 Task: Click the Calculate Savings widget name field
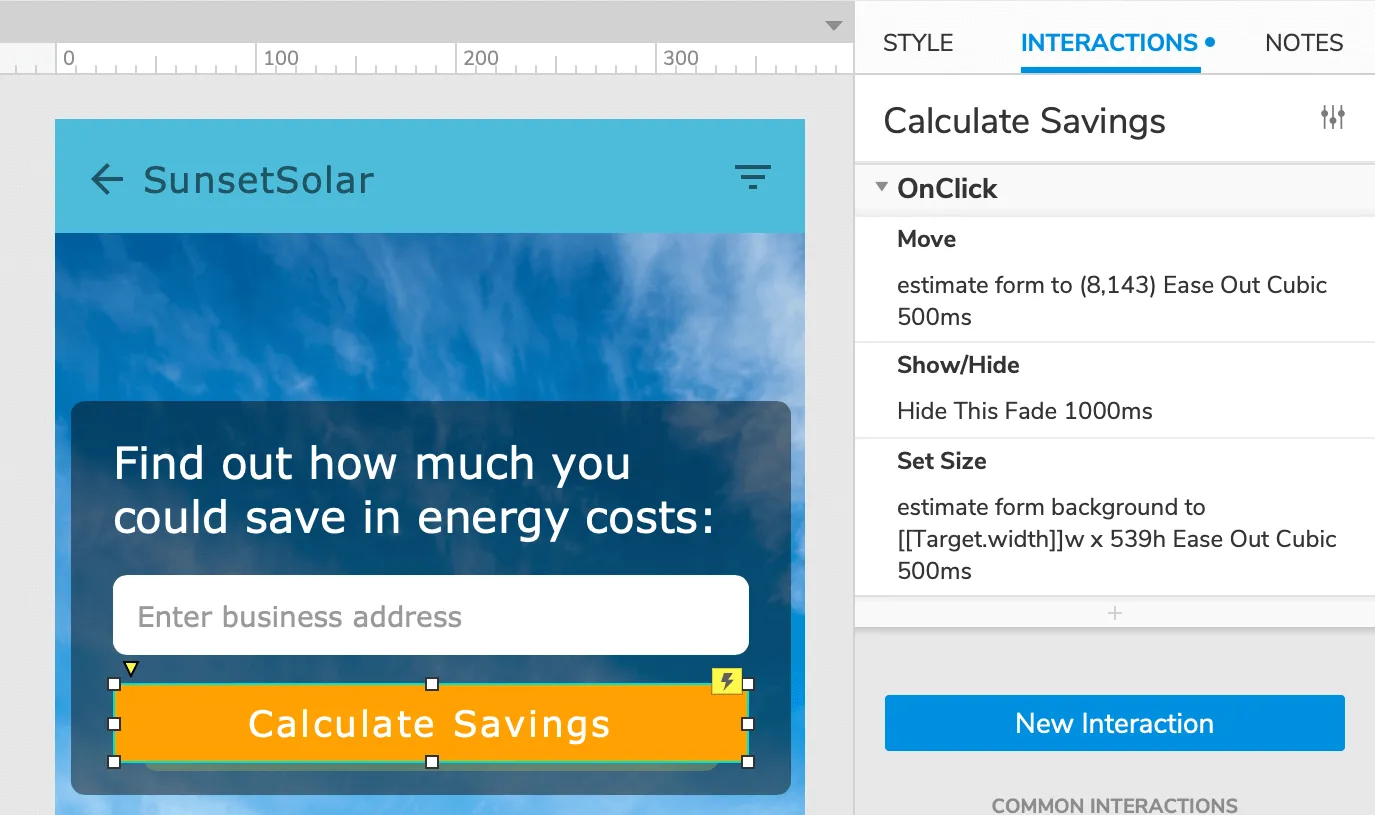click(1025, 121)
